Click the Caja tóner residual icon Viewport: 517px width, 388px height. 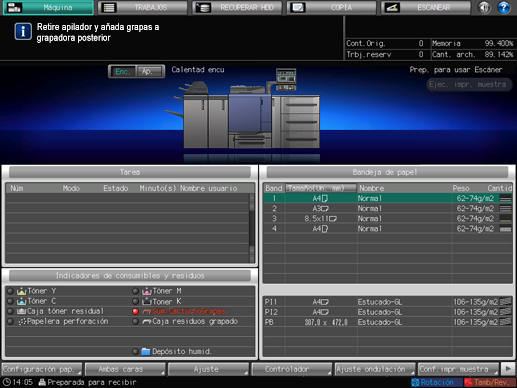click(22, 311)
